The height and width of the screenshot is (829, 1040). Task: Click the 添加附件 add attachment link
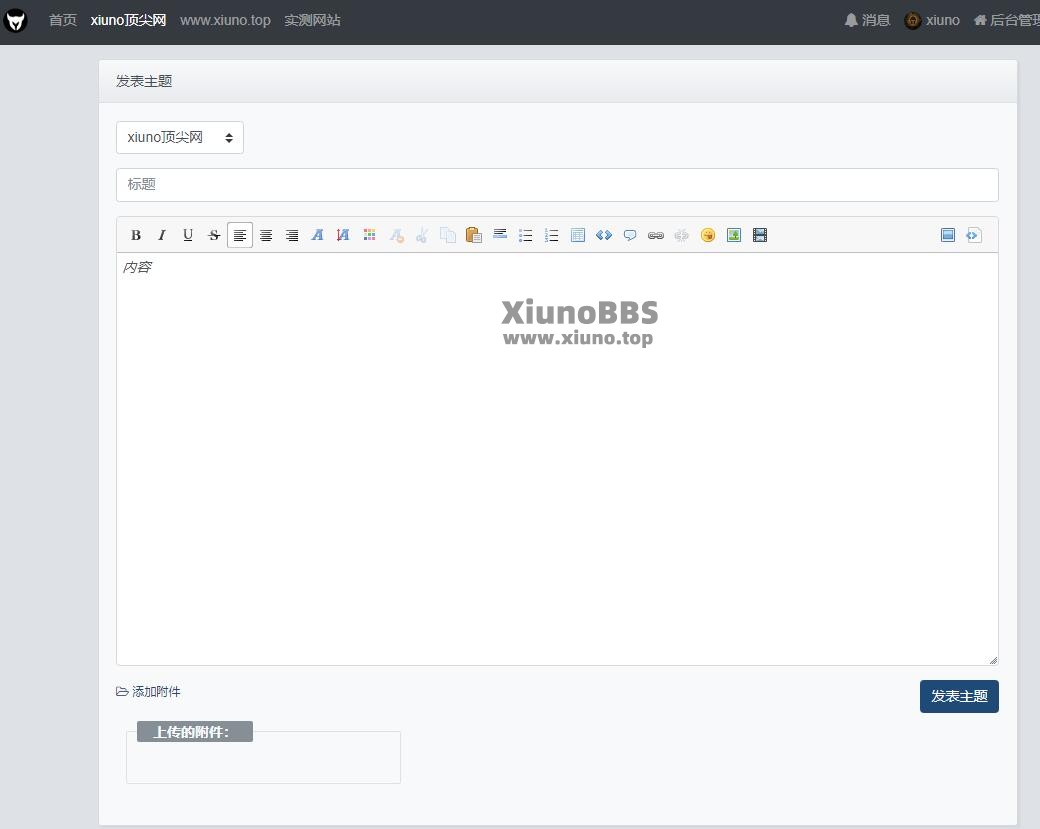pyautogui.click(x=148, y=692)
